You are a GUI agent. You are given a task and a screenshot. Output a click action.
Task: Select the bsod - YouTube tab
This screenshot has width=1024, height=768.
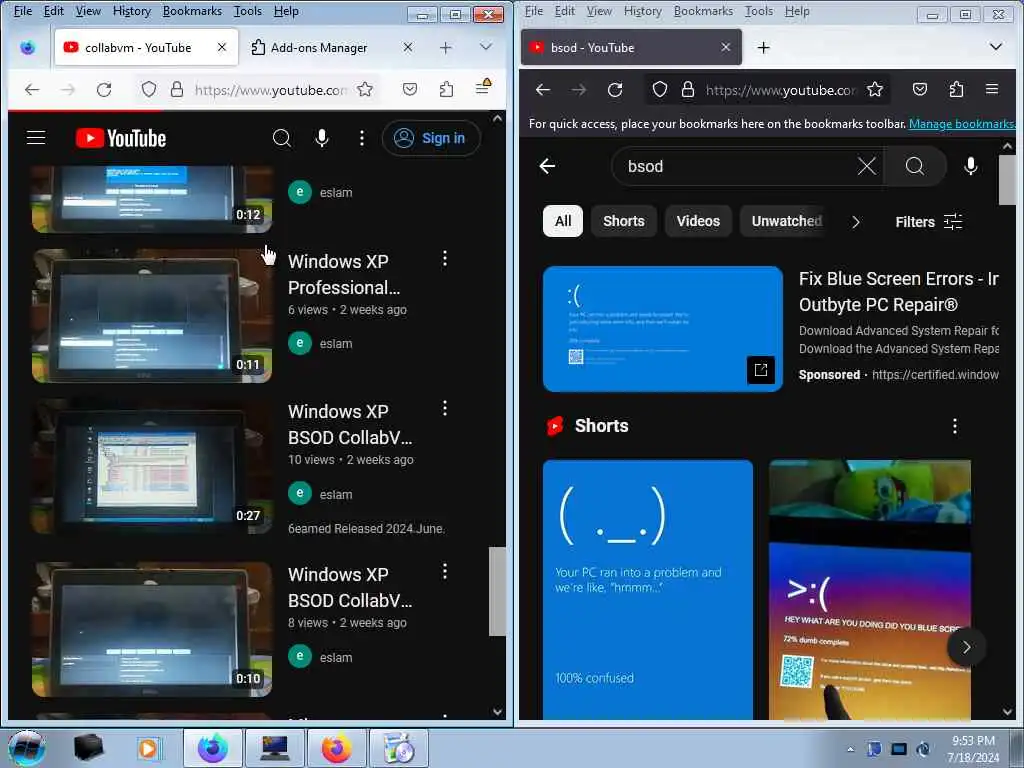[x=631, y=48]
